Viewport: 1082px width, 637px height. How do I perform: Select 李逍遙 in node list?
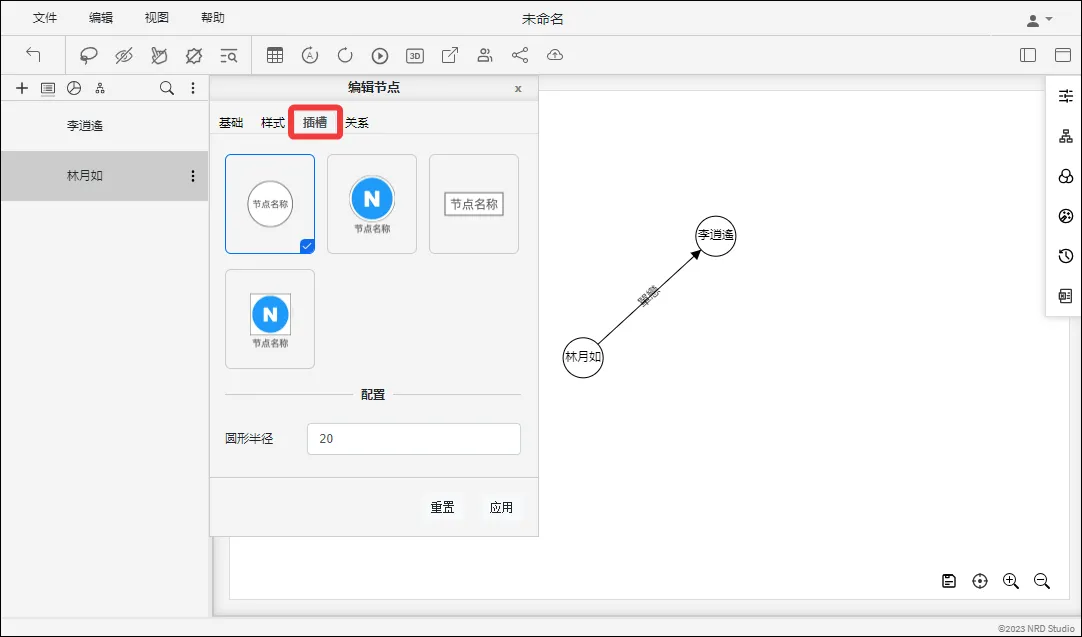(x=104, y=126)
